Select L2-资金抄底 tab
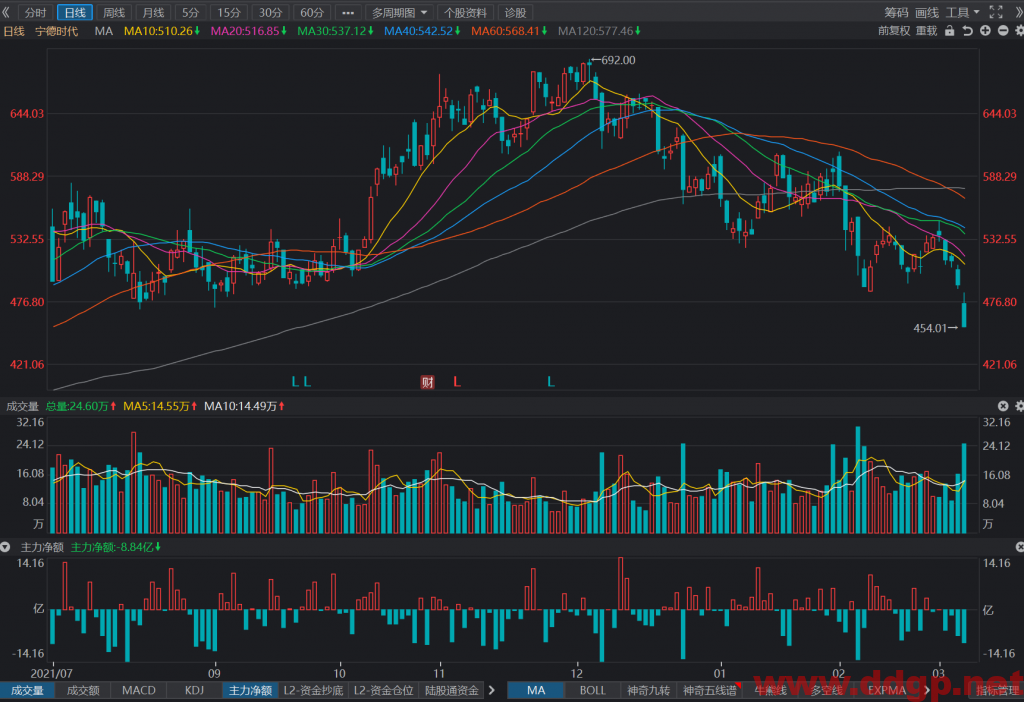Viewport: 1024px width, 702px height. [x=313, y=690]
